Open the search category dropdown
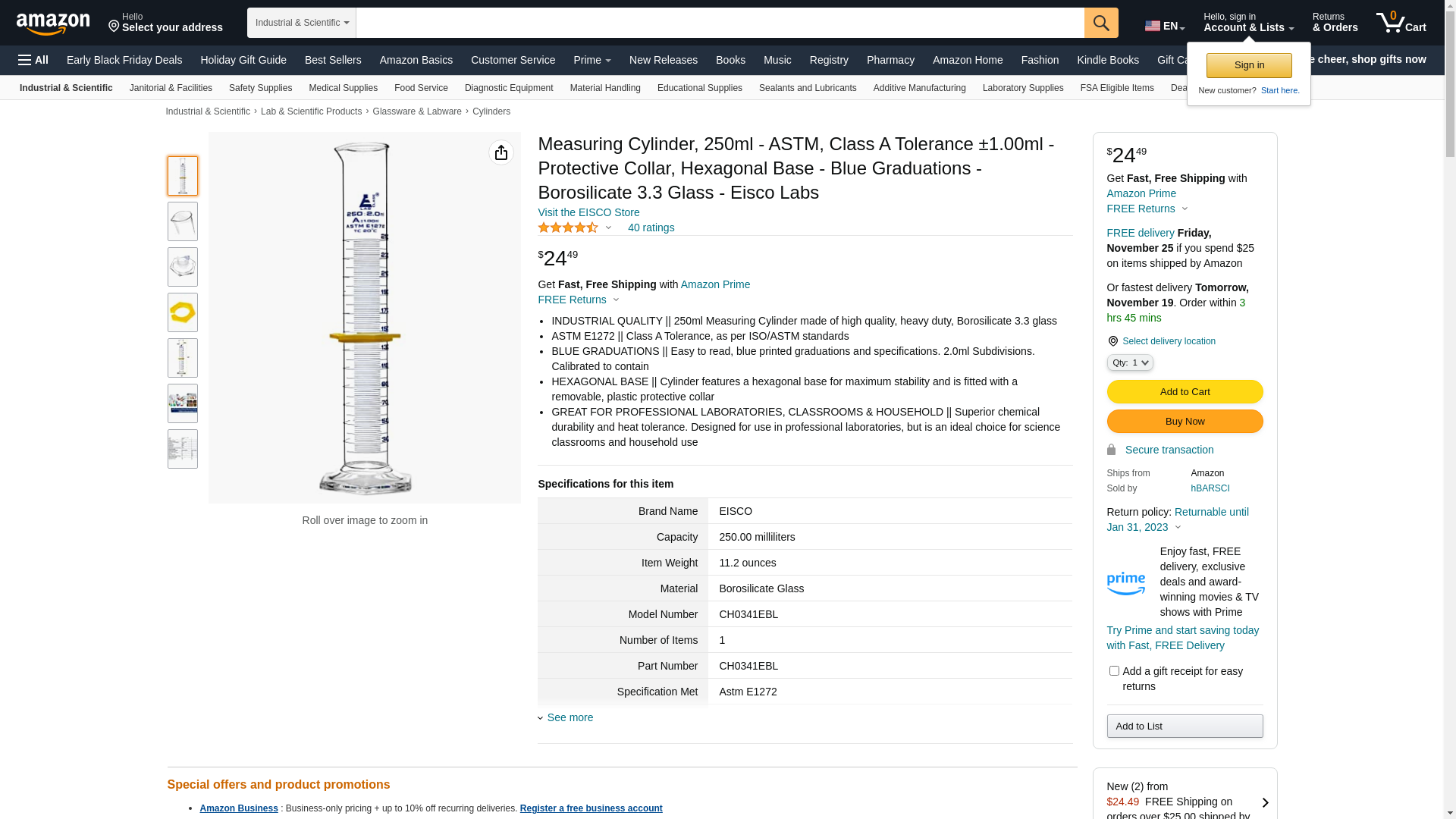This screenshot has width=1456, height=819. tap(302, 23)
